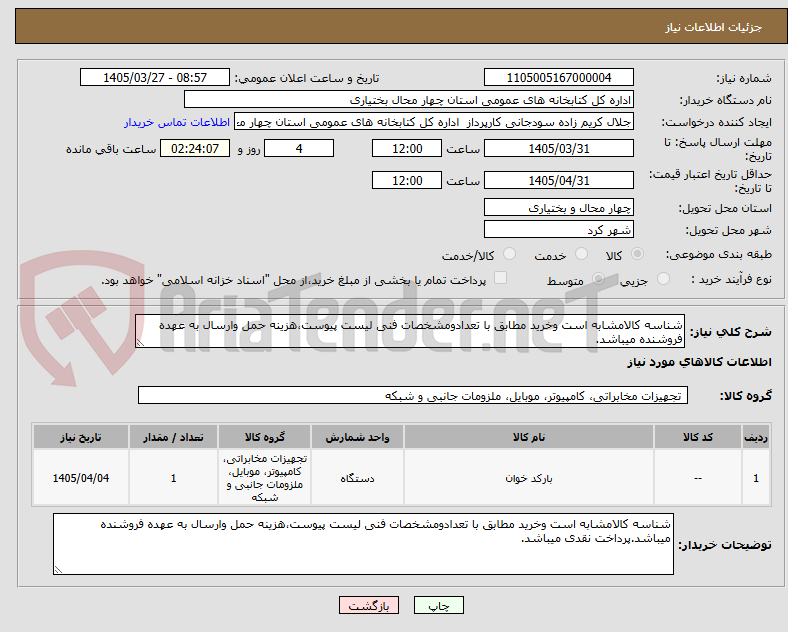This screenshot has width=788, height=632.
Task: Click the استان محل تحویل field
Action: tap(559, 207)
